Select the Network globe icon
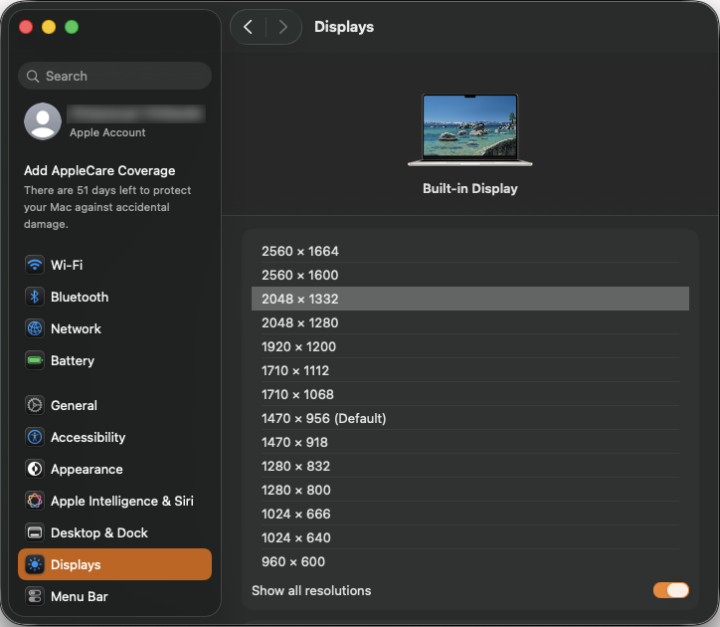The width and height of the screenshot is (720, 627). [x=35, y=329]
